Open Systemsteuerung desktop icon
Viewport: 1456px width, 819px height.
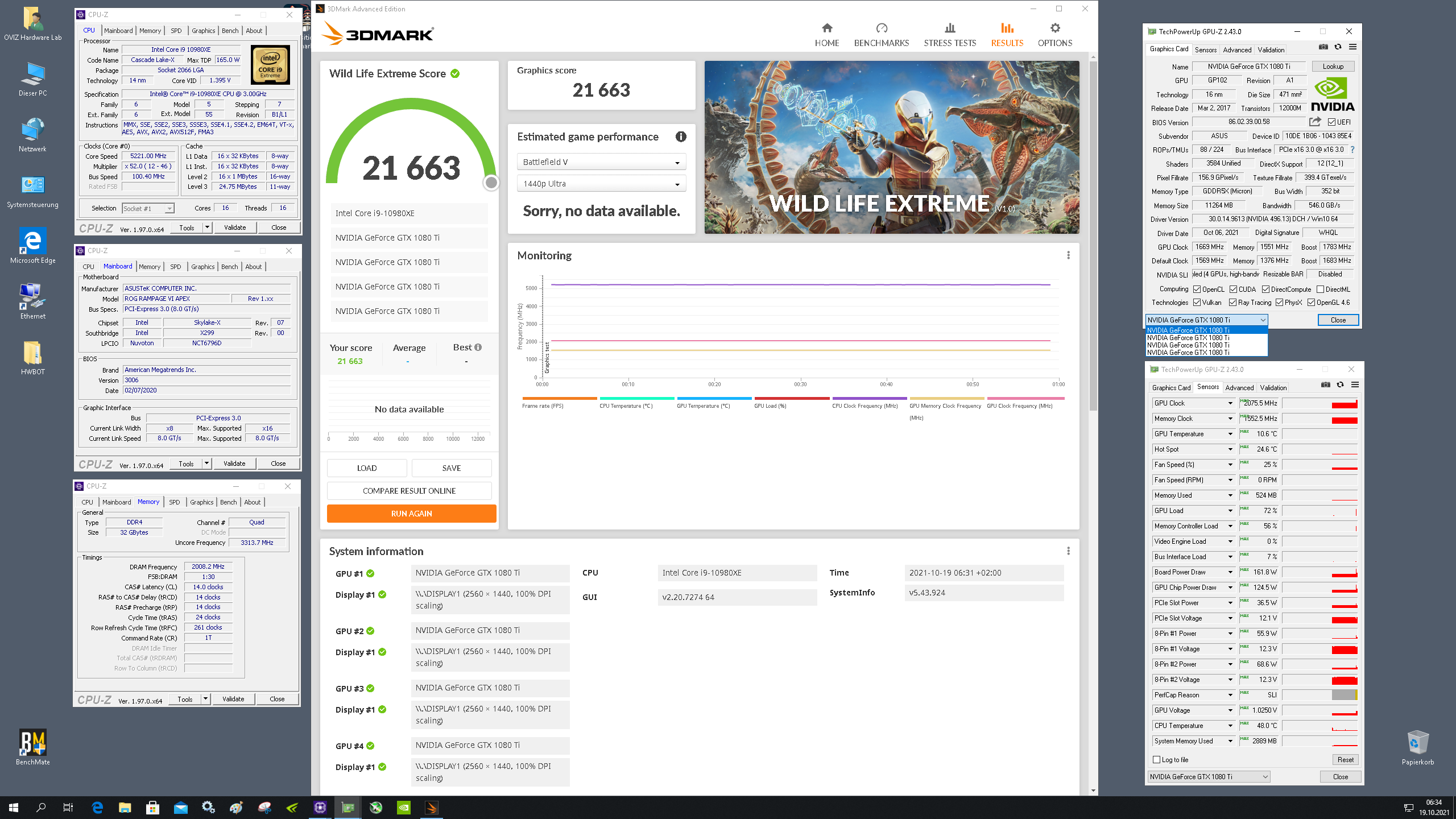click(x=32, y=192)
